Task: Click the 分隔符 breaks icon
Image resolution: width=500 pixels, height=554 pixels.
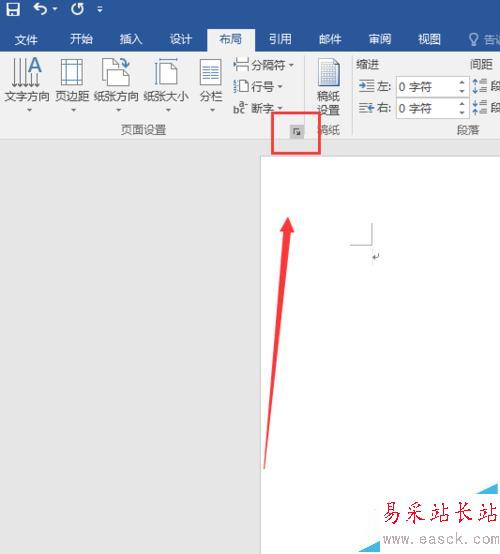Action: point(241,65)
